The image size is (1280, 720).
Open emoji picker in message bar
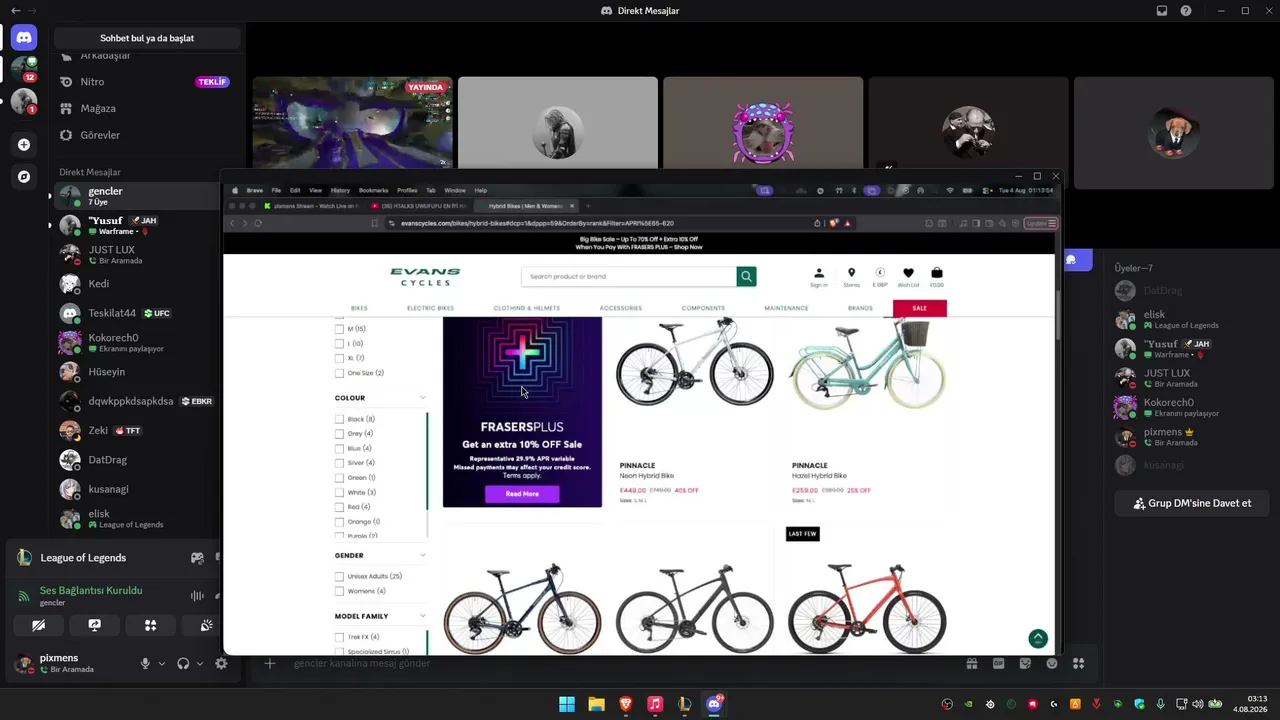click(x=1051, y=663)
